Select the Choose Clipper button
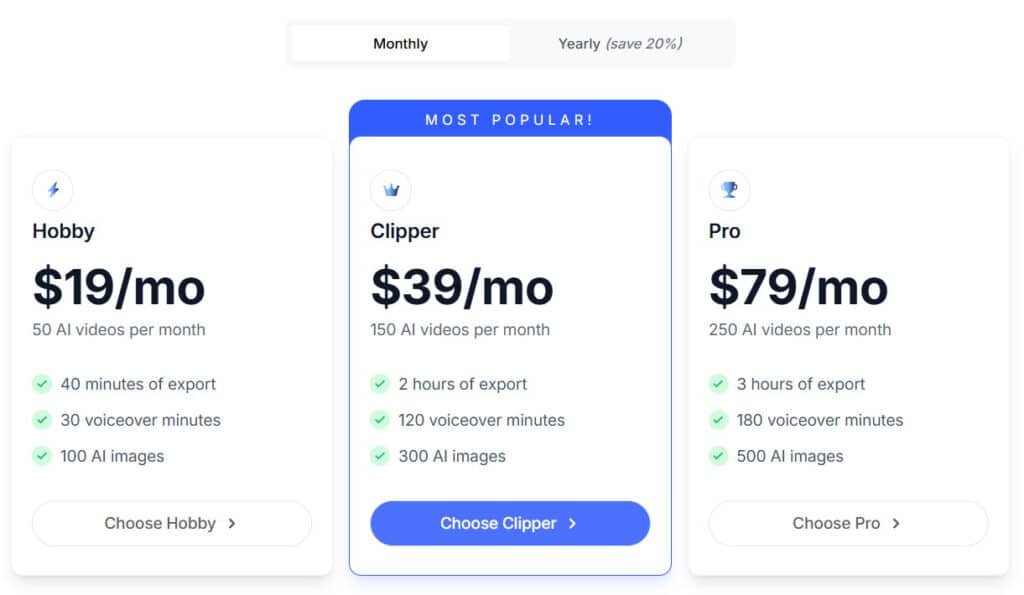1024x595 pixels. click(510, 523)
